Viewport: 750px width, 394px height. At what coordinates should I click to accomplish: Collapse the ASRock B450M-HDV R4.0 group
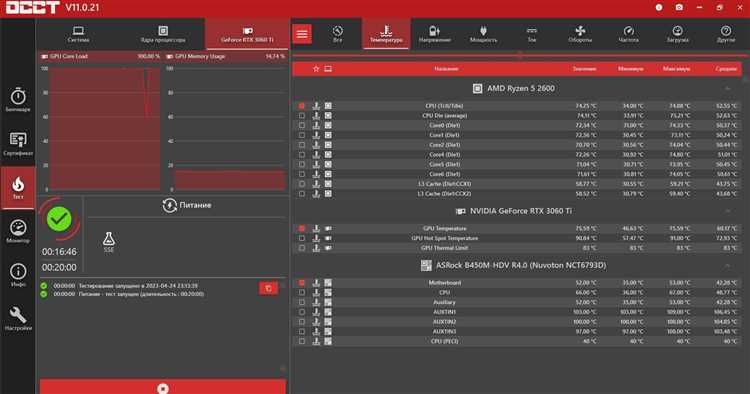tap(727, 265)
